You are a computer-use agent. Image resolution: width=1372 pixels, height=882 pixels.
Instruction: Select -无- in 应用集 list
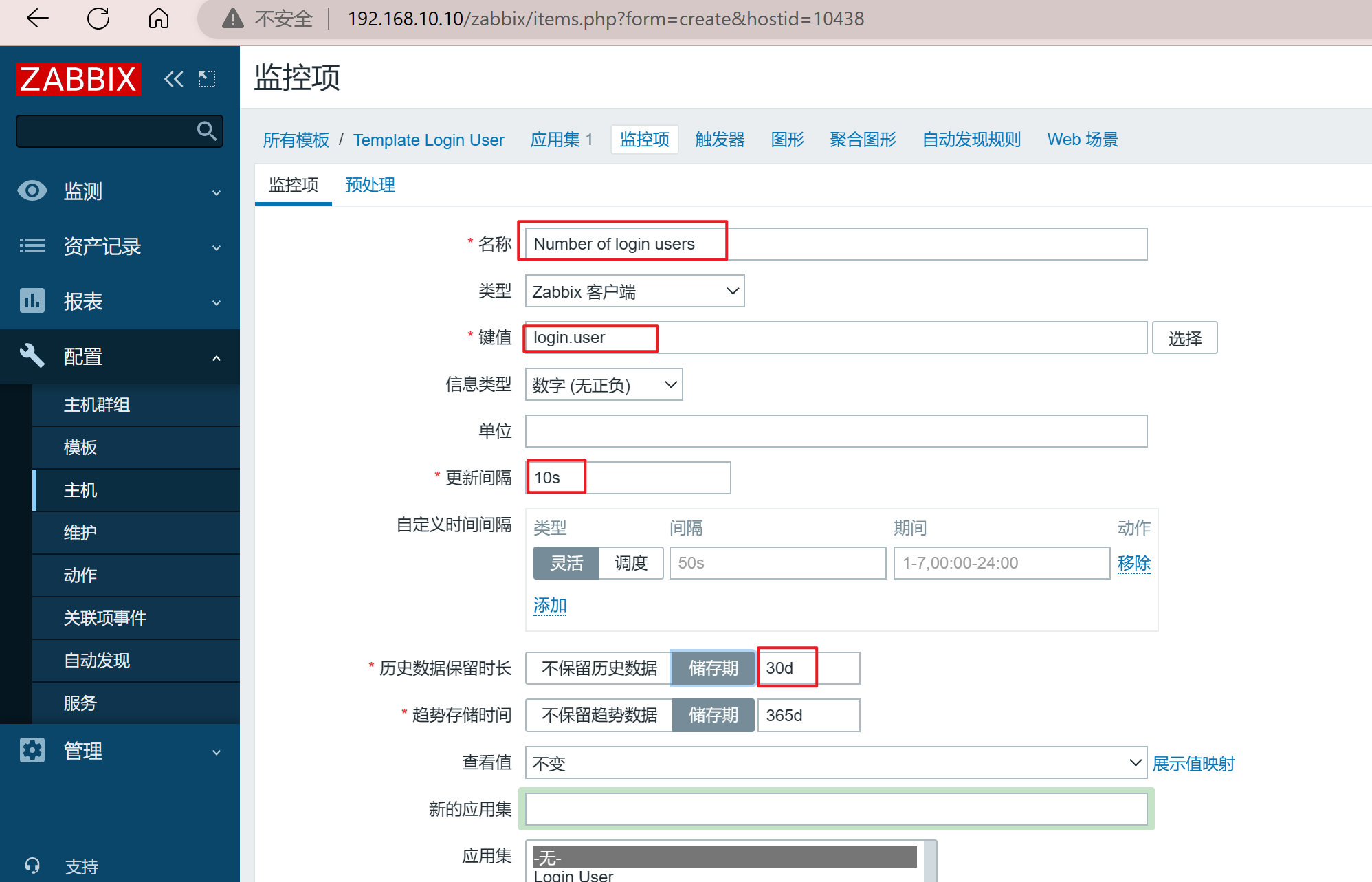tap(724, 857)
